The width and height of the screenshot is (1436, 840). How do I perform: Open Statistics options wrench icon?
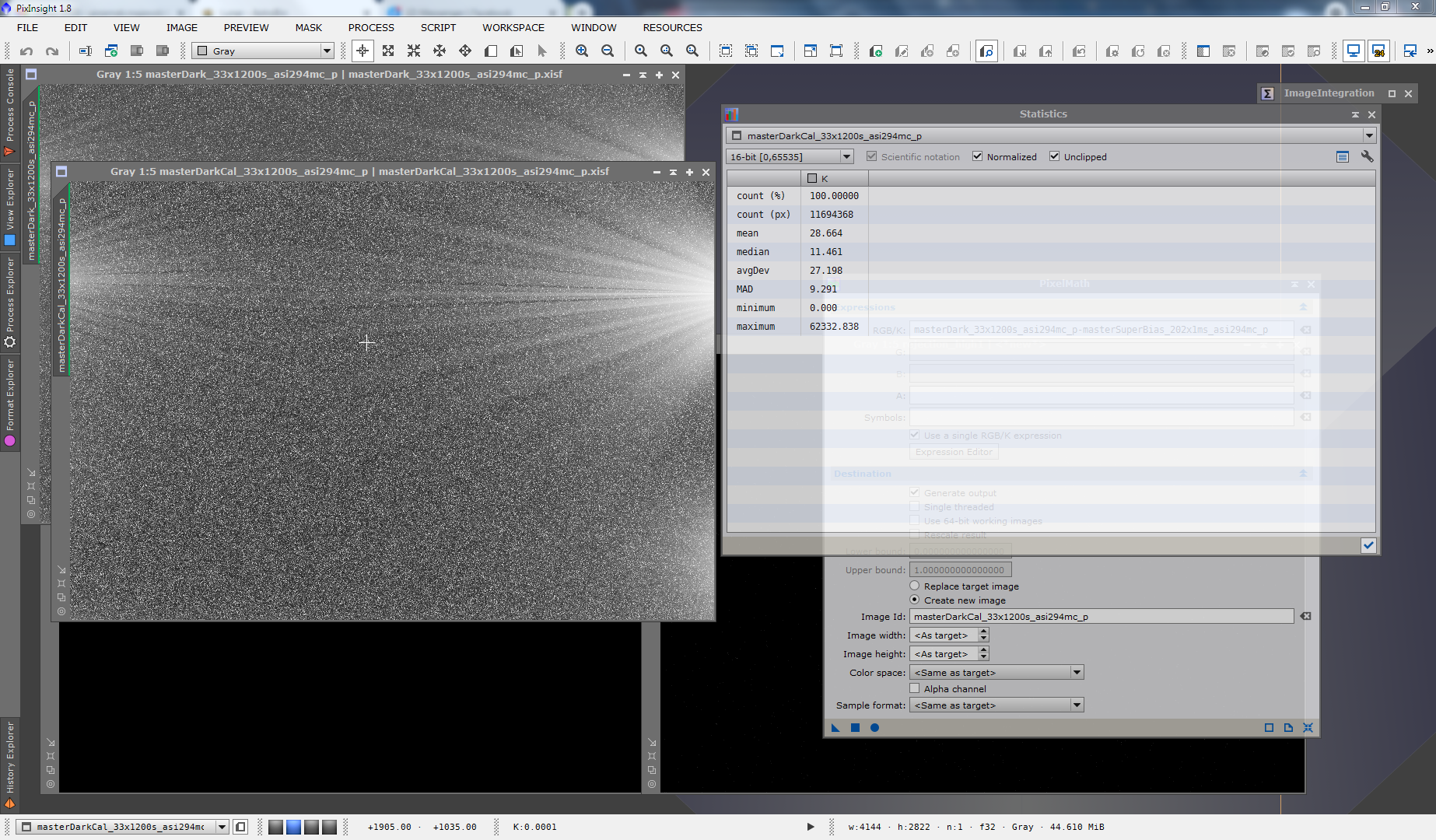tap(1367, 156)
